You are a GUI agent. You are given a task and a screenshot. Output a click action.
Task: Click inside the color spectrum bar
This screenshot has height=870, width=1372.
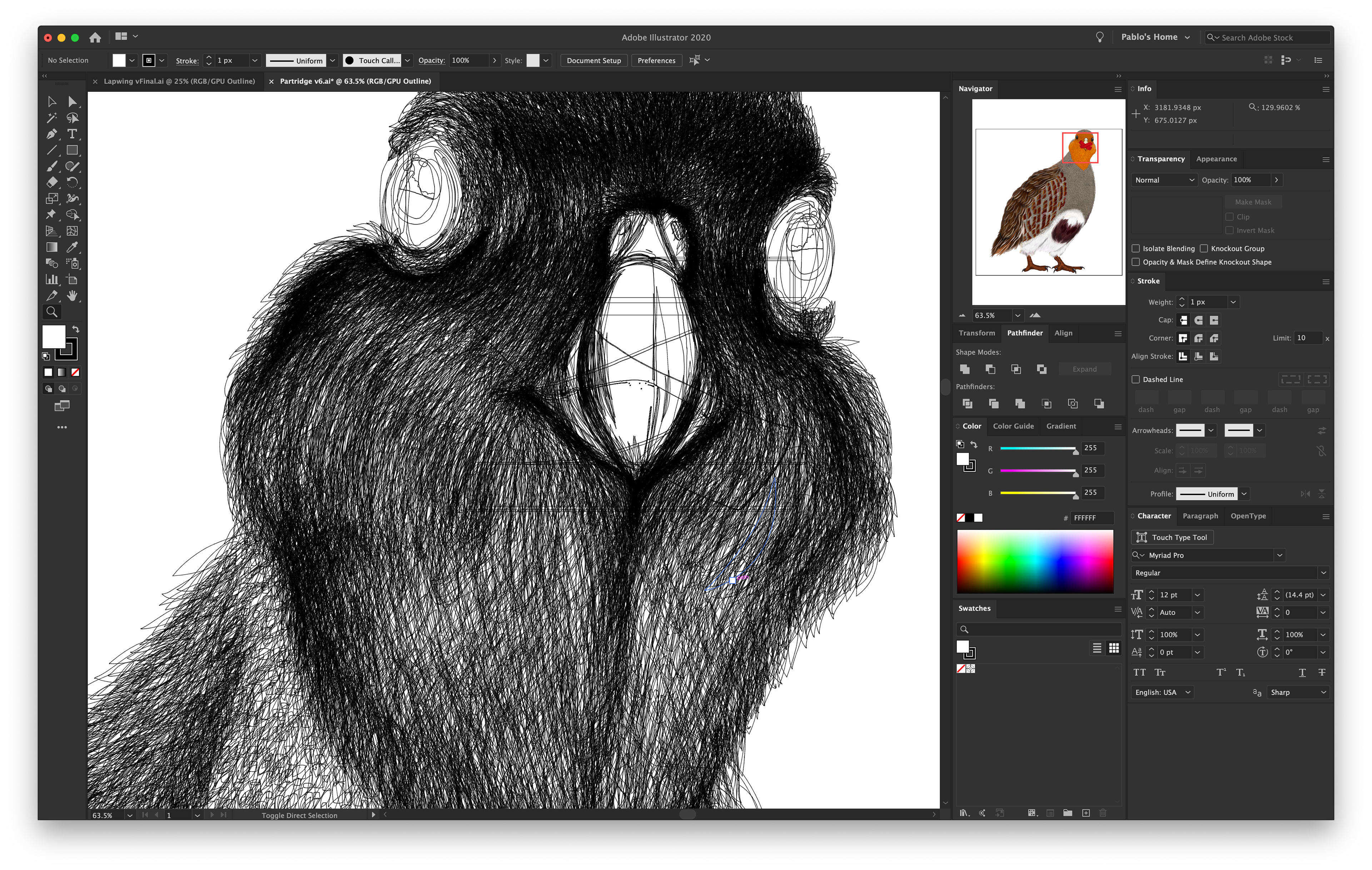coord(1035,561)
